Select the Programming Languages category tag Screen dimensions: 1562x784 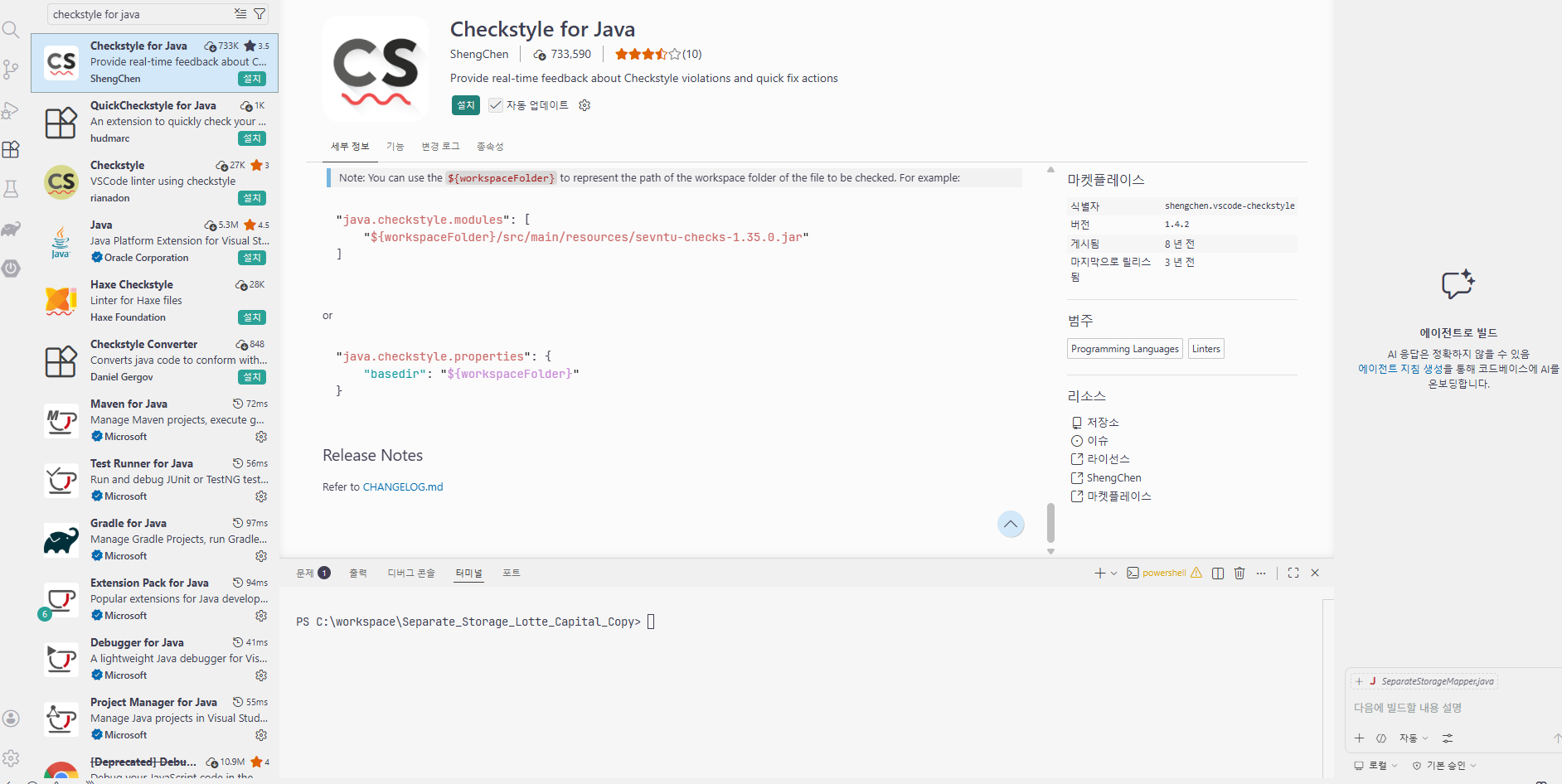tap(1125, 349)
